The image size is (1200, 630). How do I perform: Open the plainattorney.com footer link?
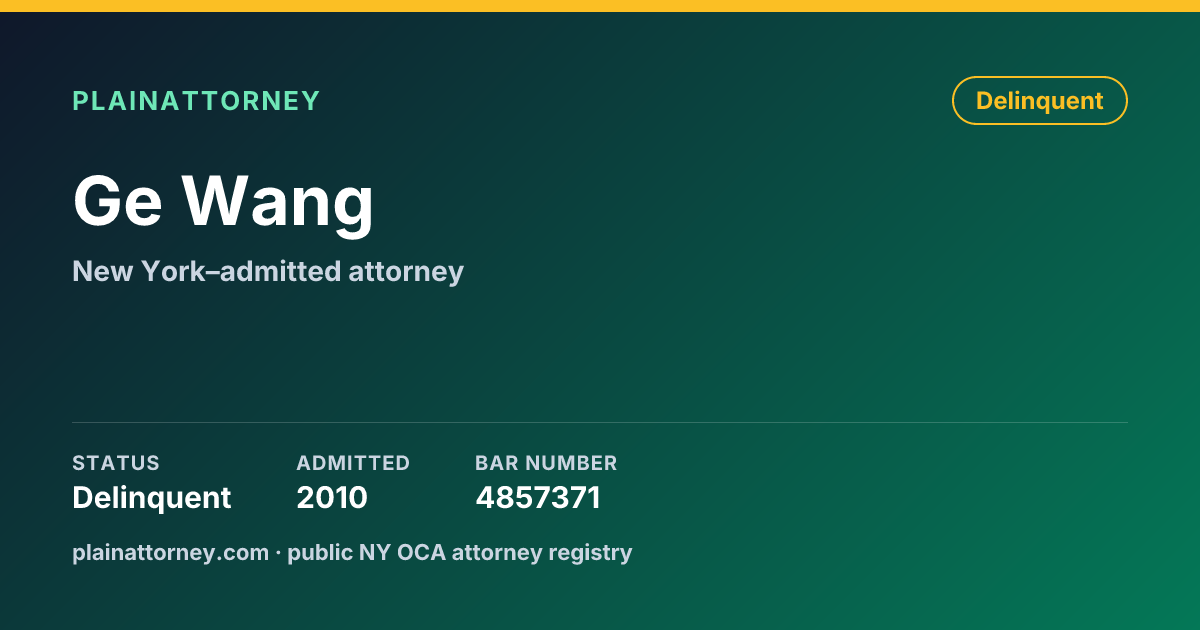[x=170, y=552]
